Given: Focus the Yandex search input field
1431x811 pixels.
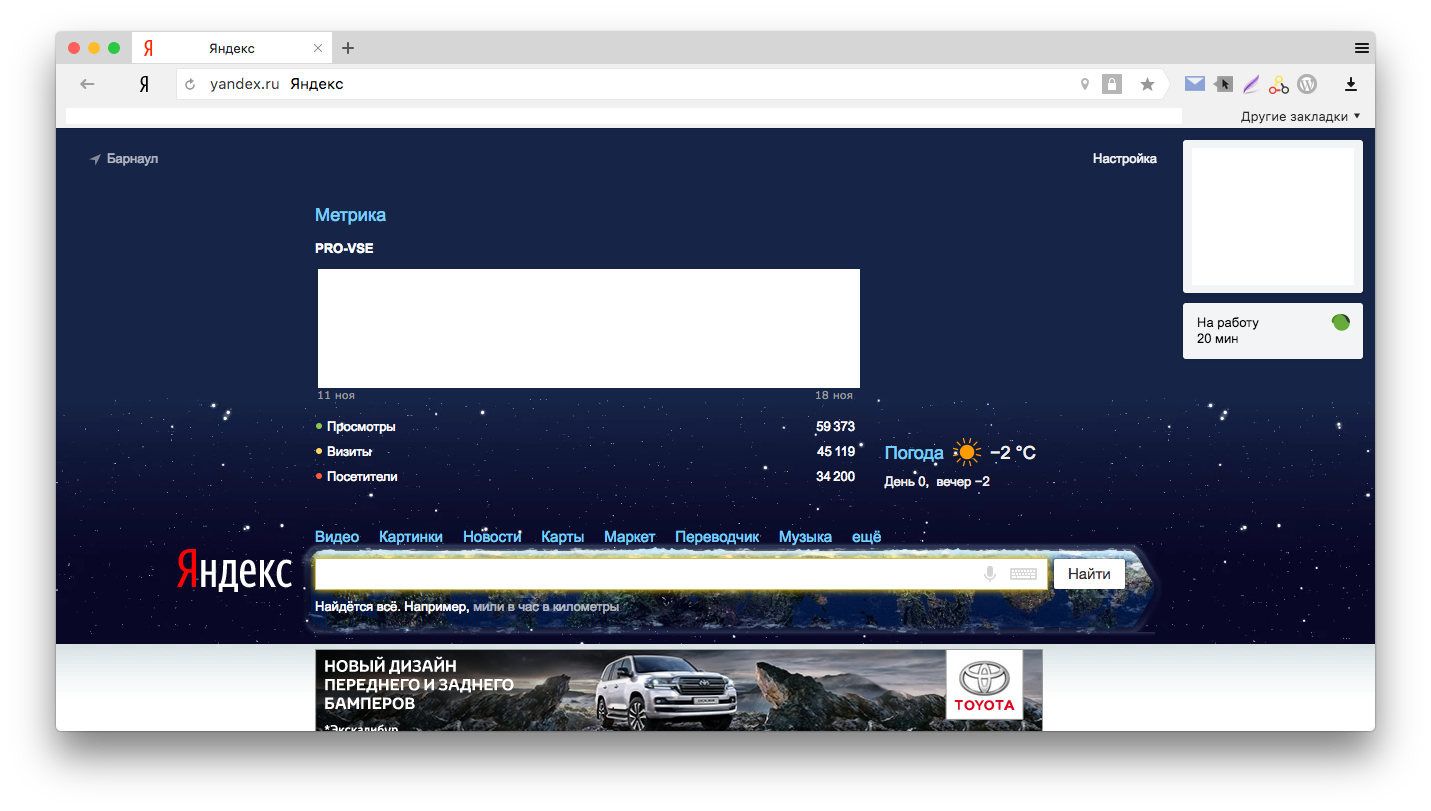Looking at the screenshot, I should [x=680, y=574].
